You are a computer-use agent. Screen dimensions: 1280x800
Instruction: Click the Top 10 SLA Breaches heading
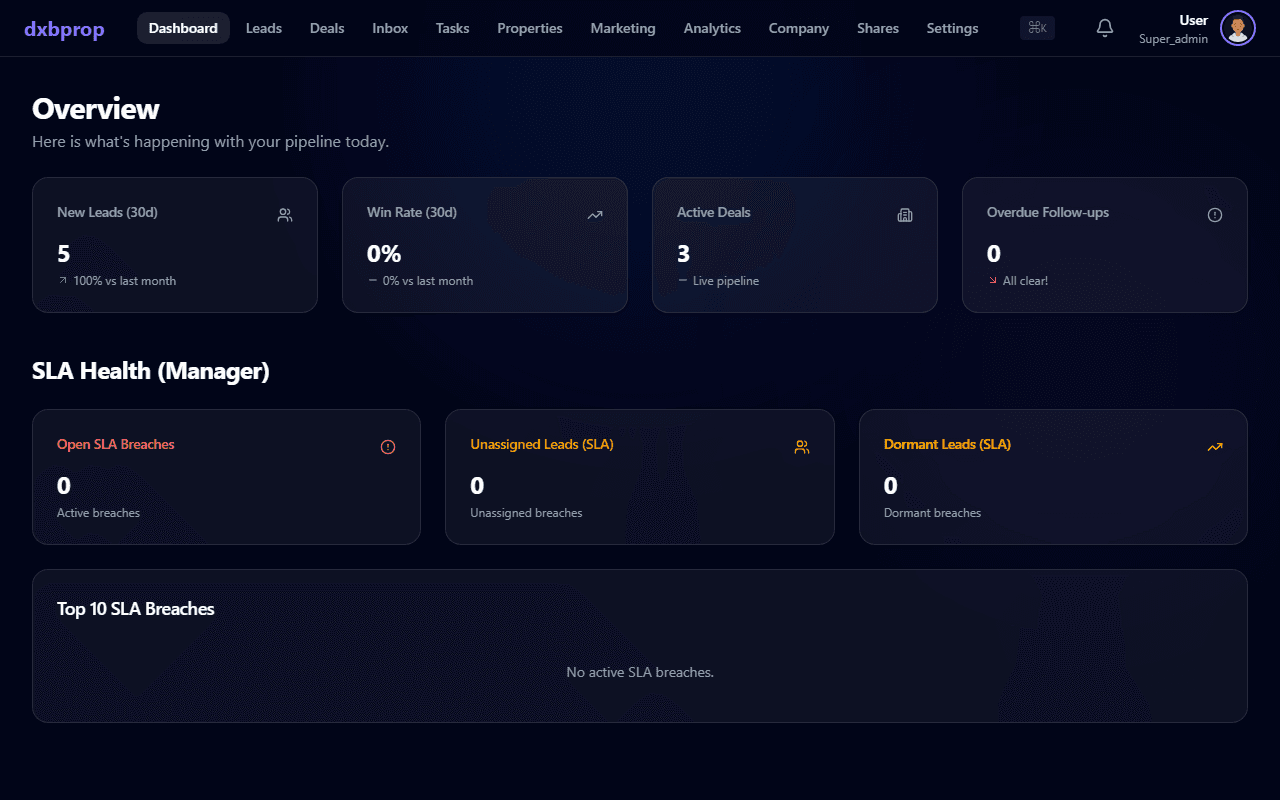click(x=136, y=609)
